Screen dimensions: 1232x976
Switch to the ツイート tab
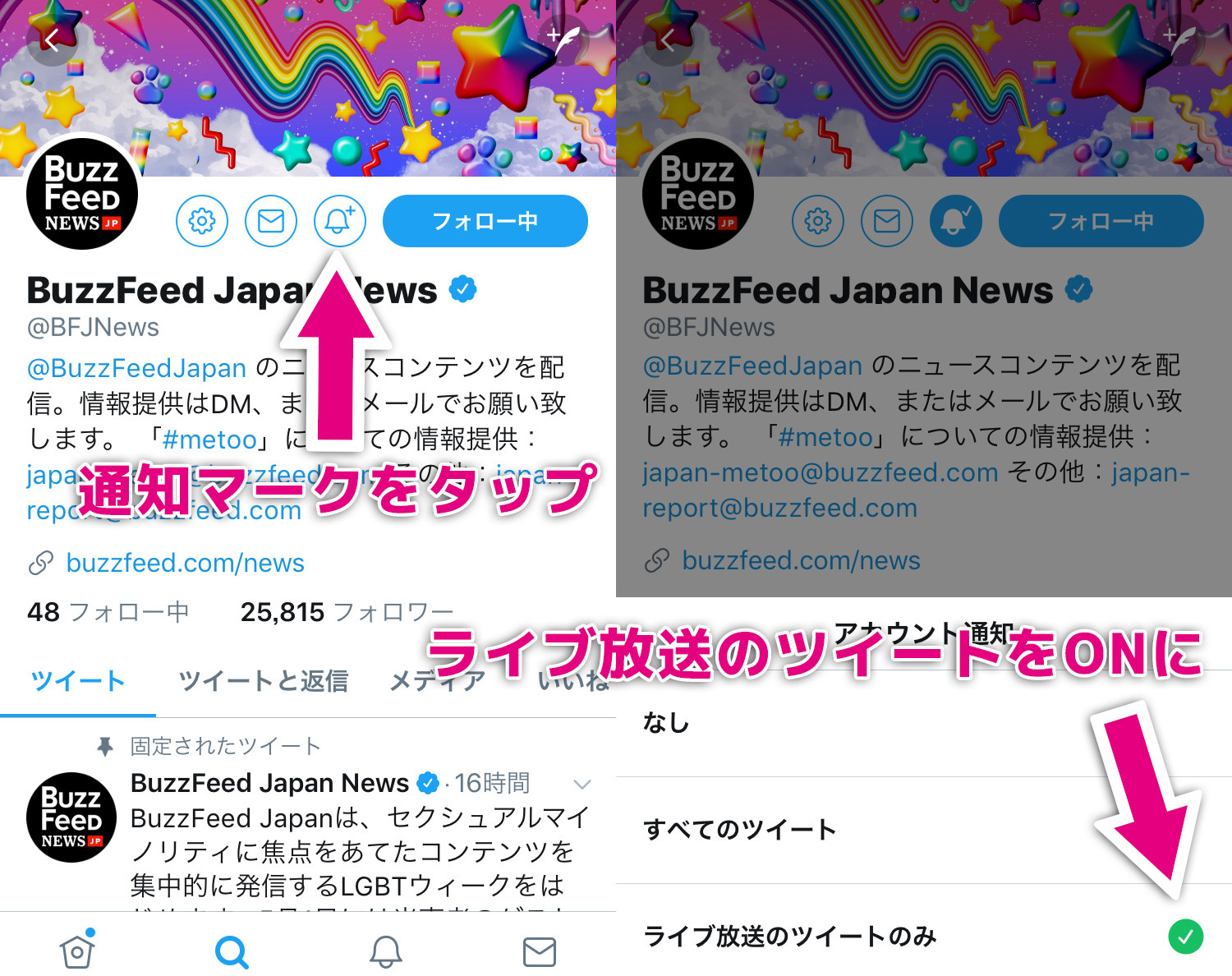77,681
